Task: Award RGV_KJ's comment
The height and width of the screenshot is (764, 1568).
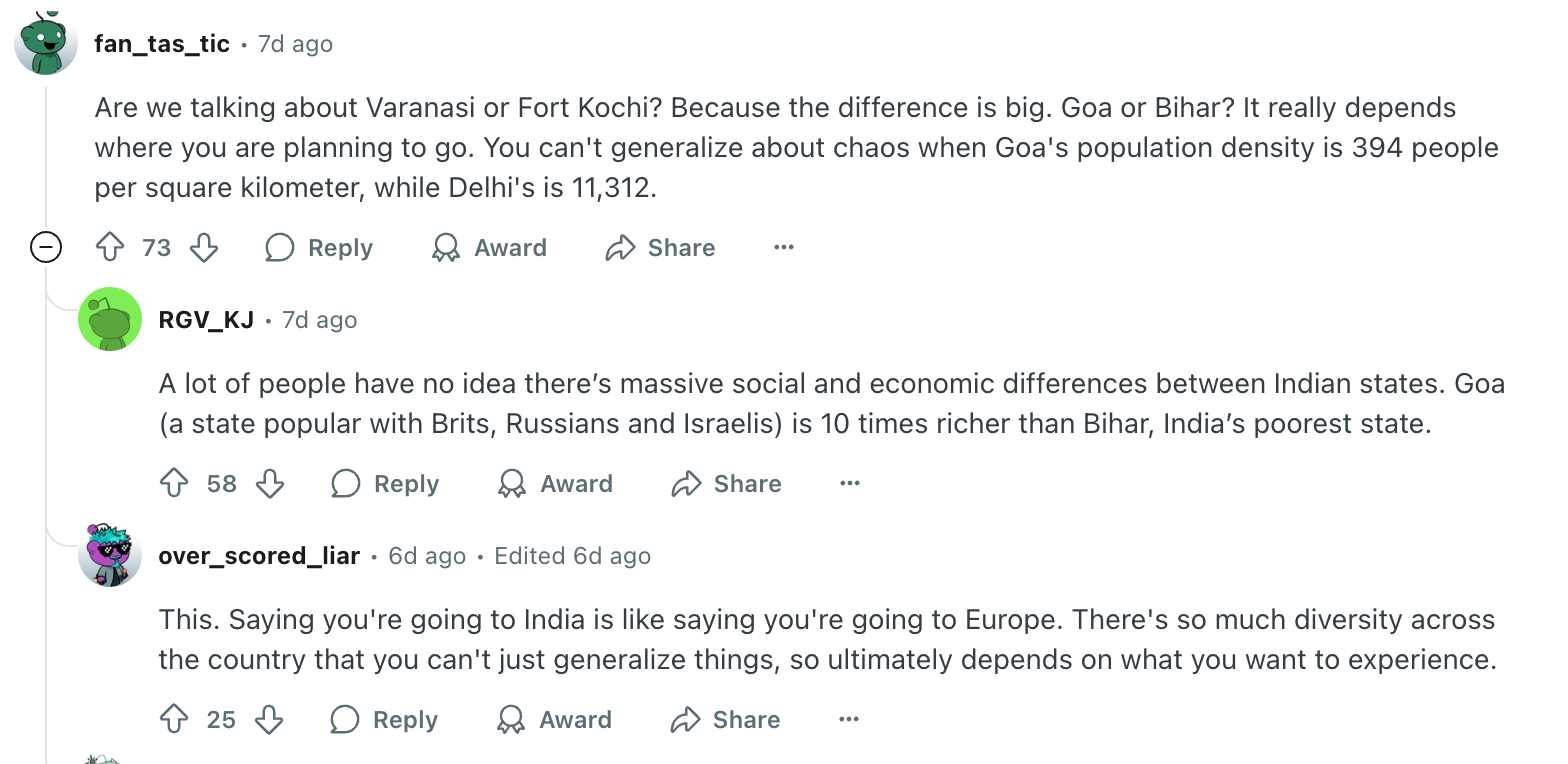Action: click(555, 484)
